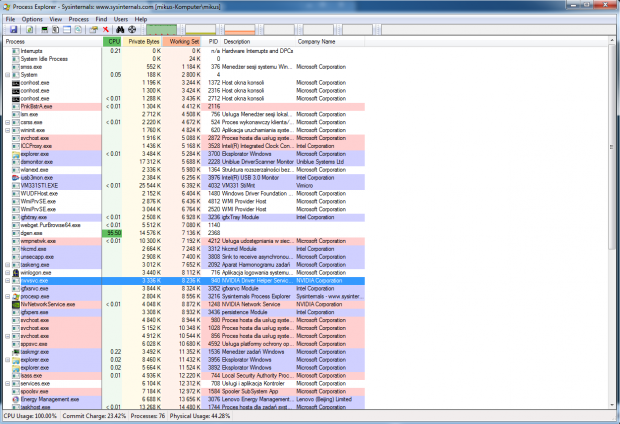
Task: Sort by Working Set column header
Action: [182, 42]
